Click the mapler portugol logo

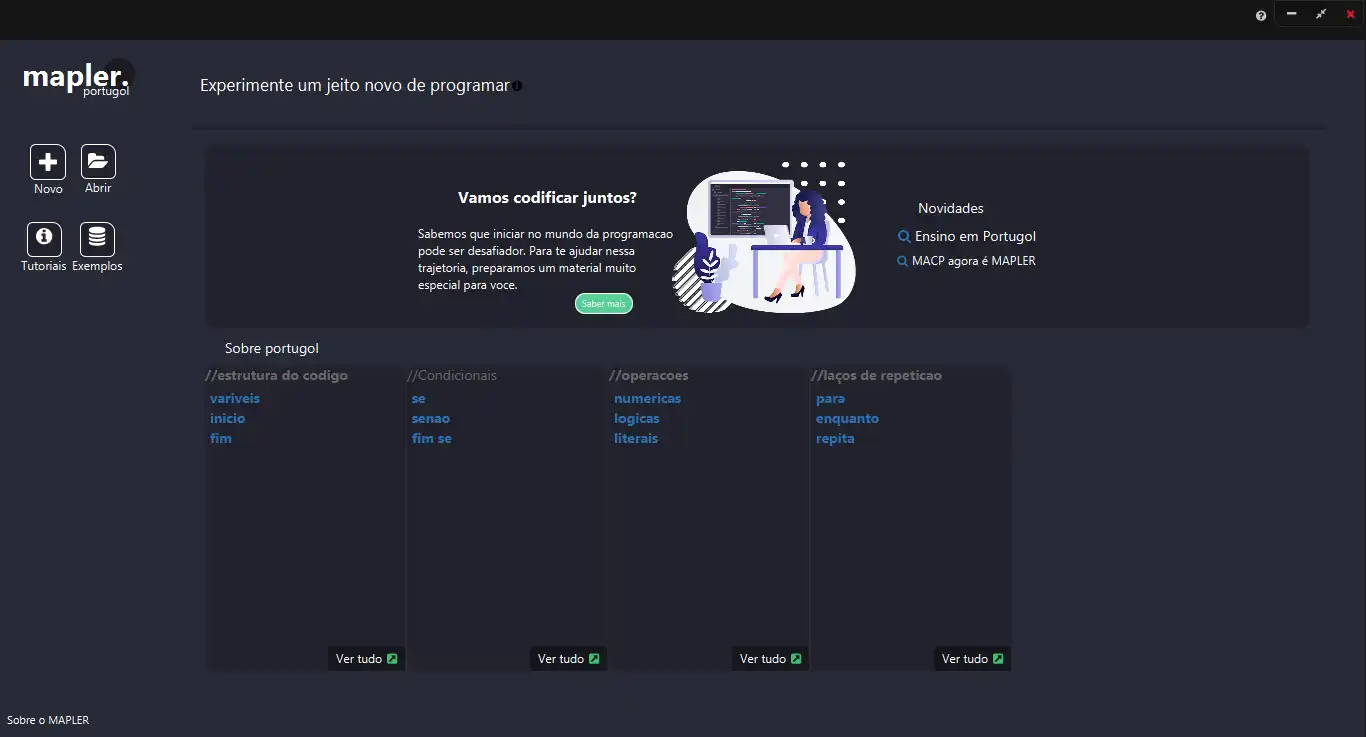point(76,78)
